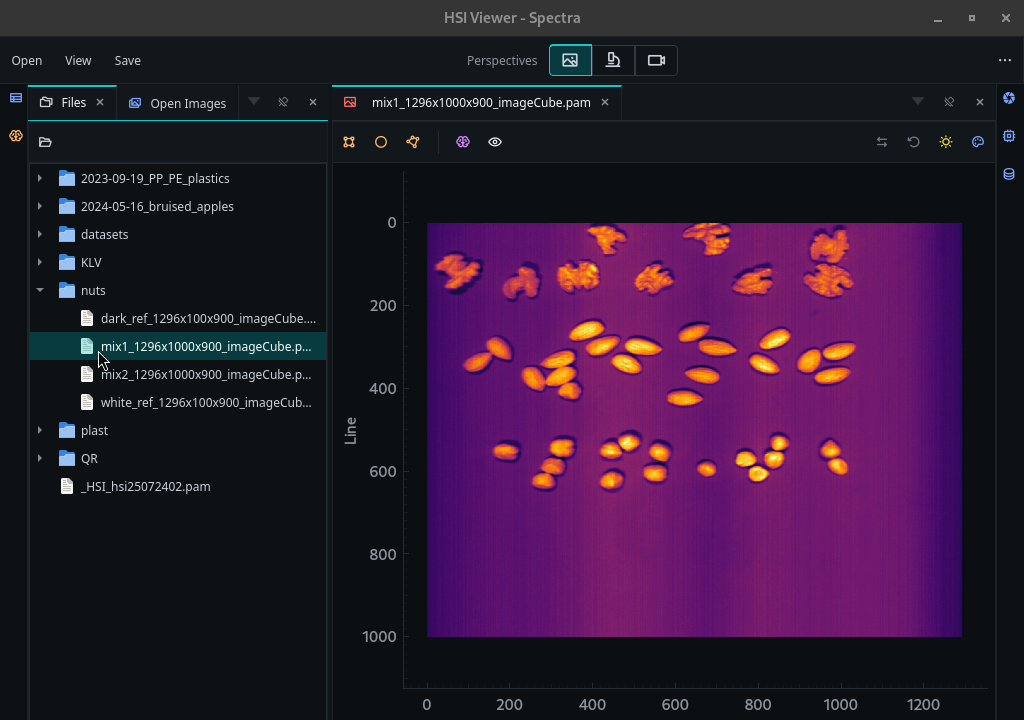Click the orange brain icon in left sidebar
Viewport: 1024px width, 720px height.
point(16,136)
